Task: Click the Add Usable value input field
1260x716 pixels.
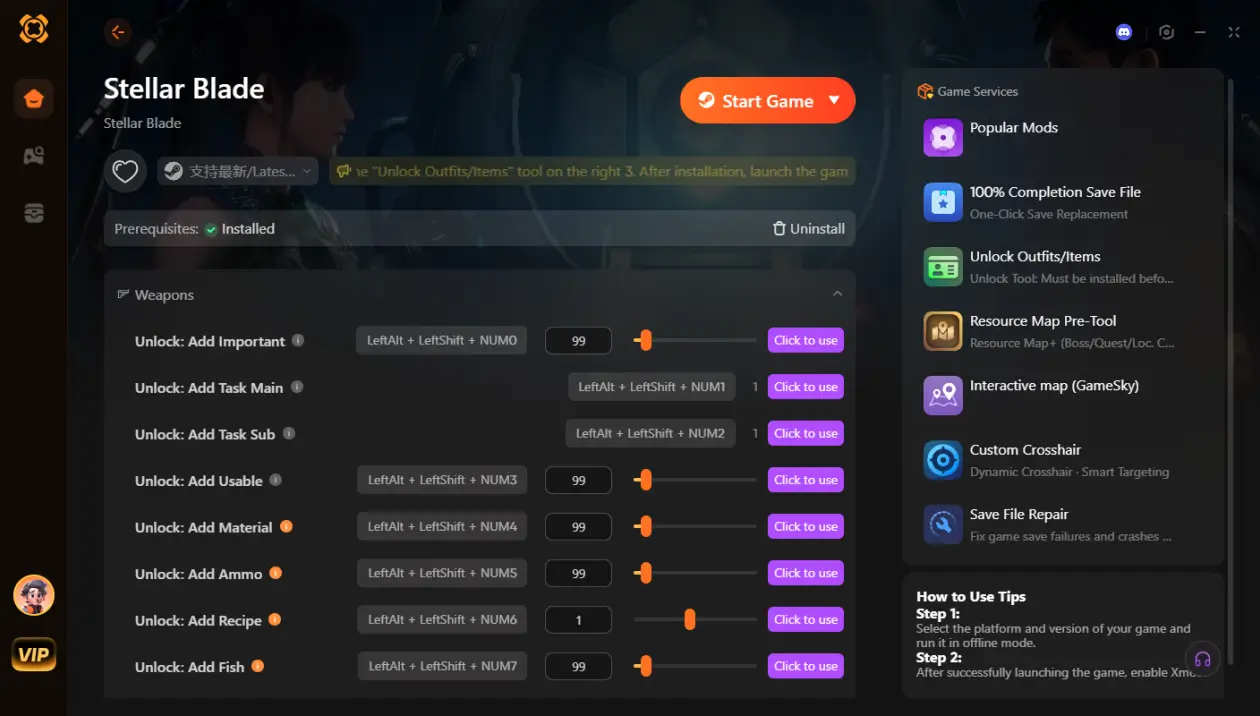Action: pos(578,480)
